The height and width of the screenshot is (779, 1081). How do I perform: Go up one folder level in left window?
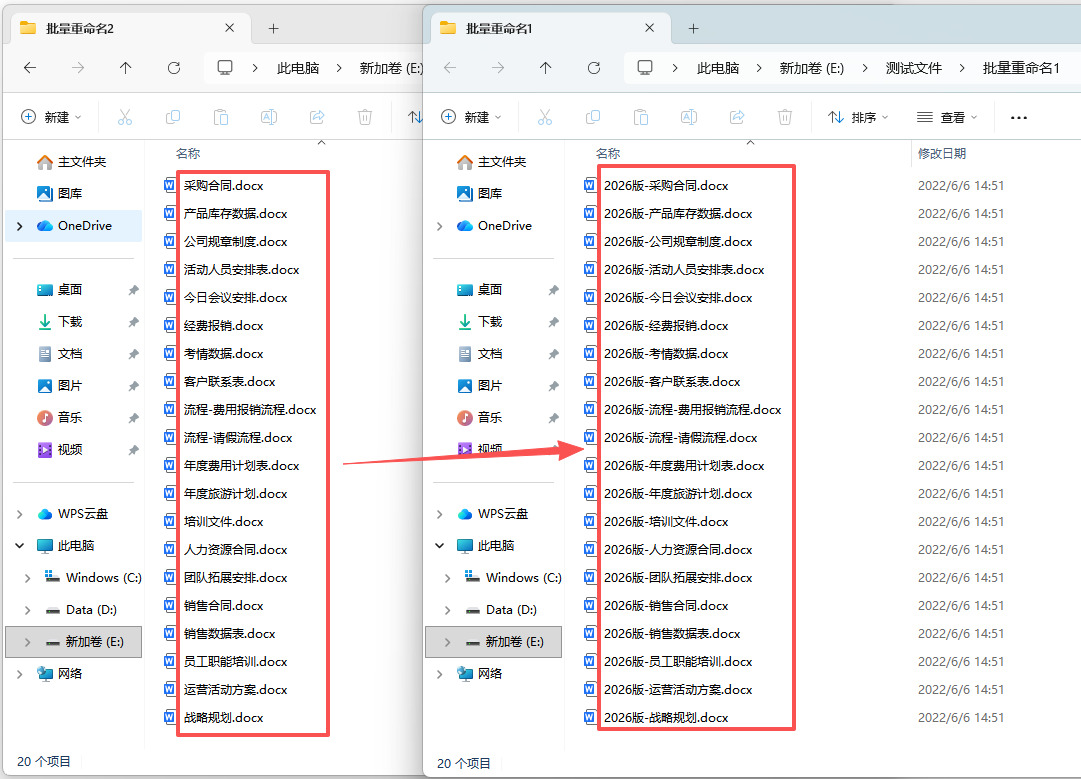pyautogui.click(x=125, y=68)
